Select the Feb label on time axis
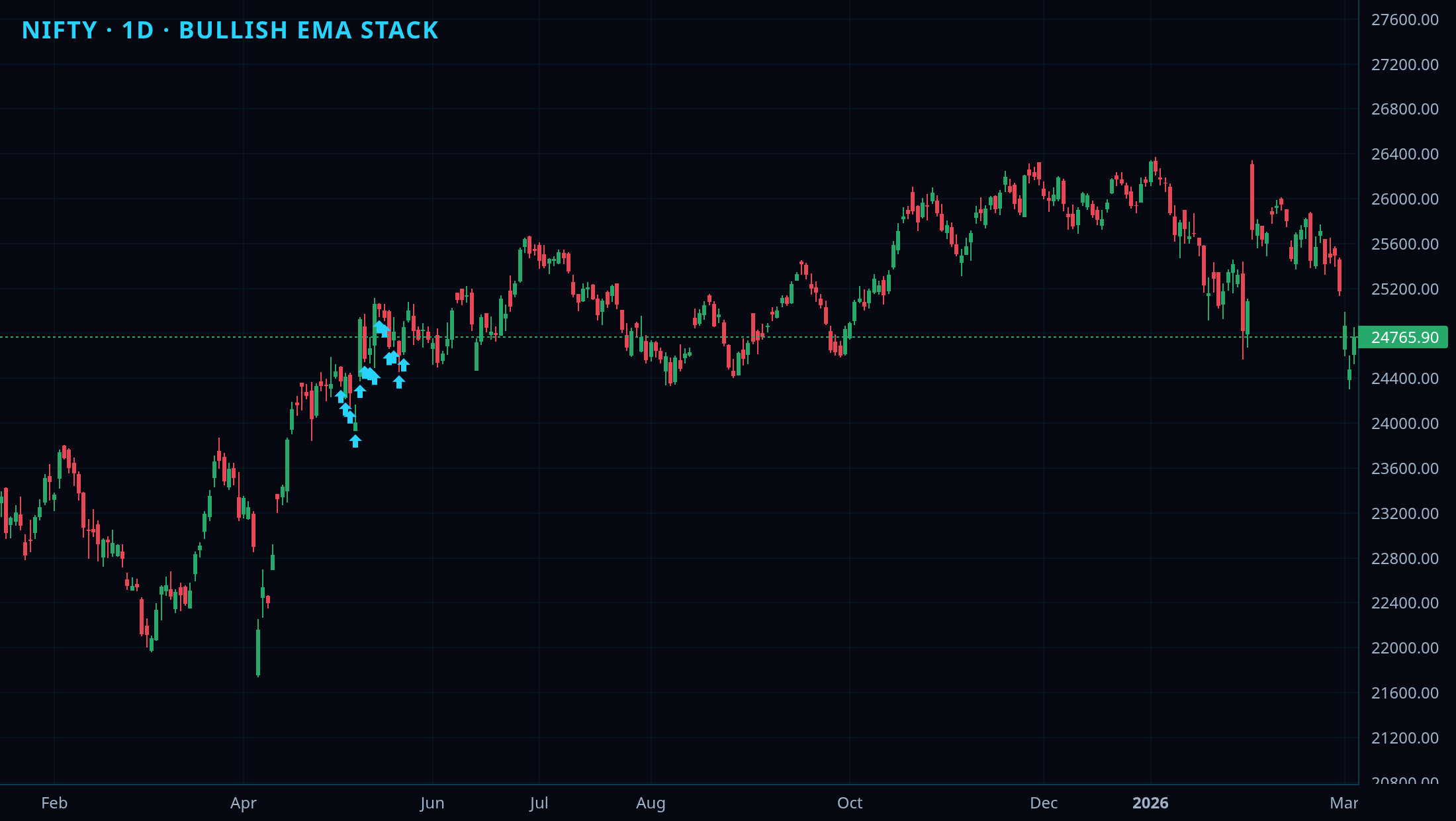Screen dimensions: 1456x821 pos(54,803)
